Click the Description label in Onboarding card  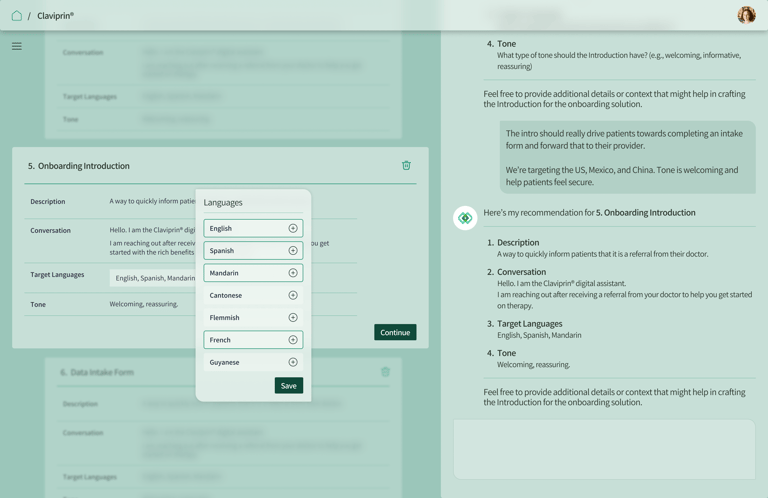point(48,201)
